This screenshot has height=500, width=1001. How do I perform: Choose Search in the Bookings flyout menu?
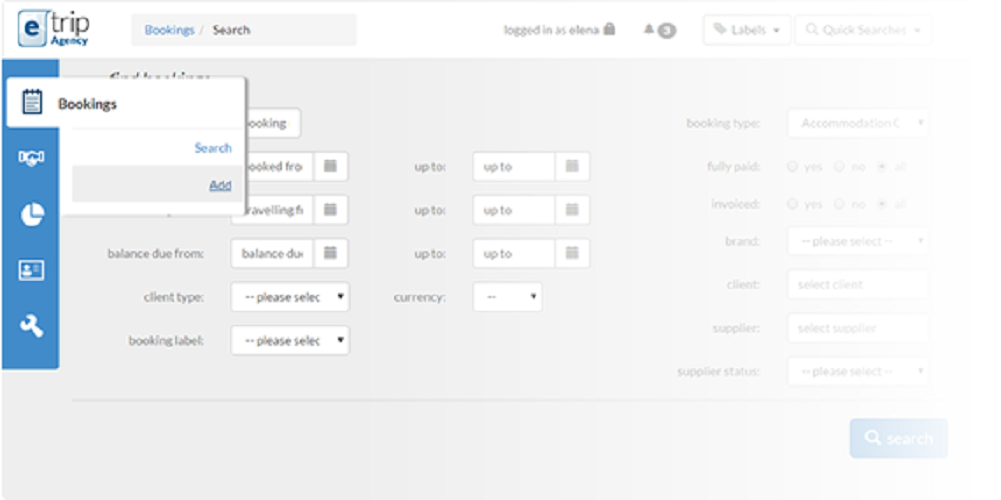(212, 148)
